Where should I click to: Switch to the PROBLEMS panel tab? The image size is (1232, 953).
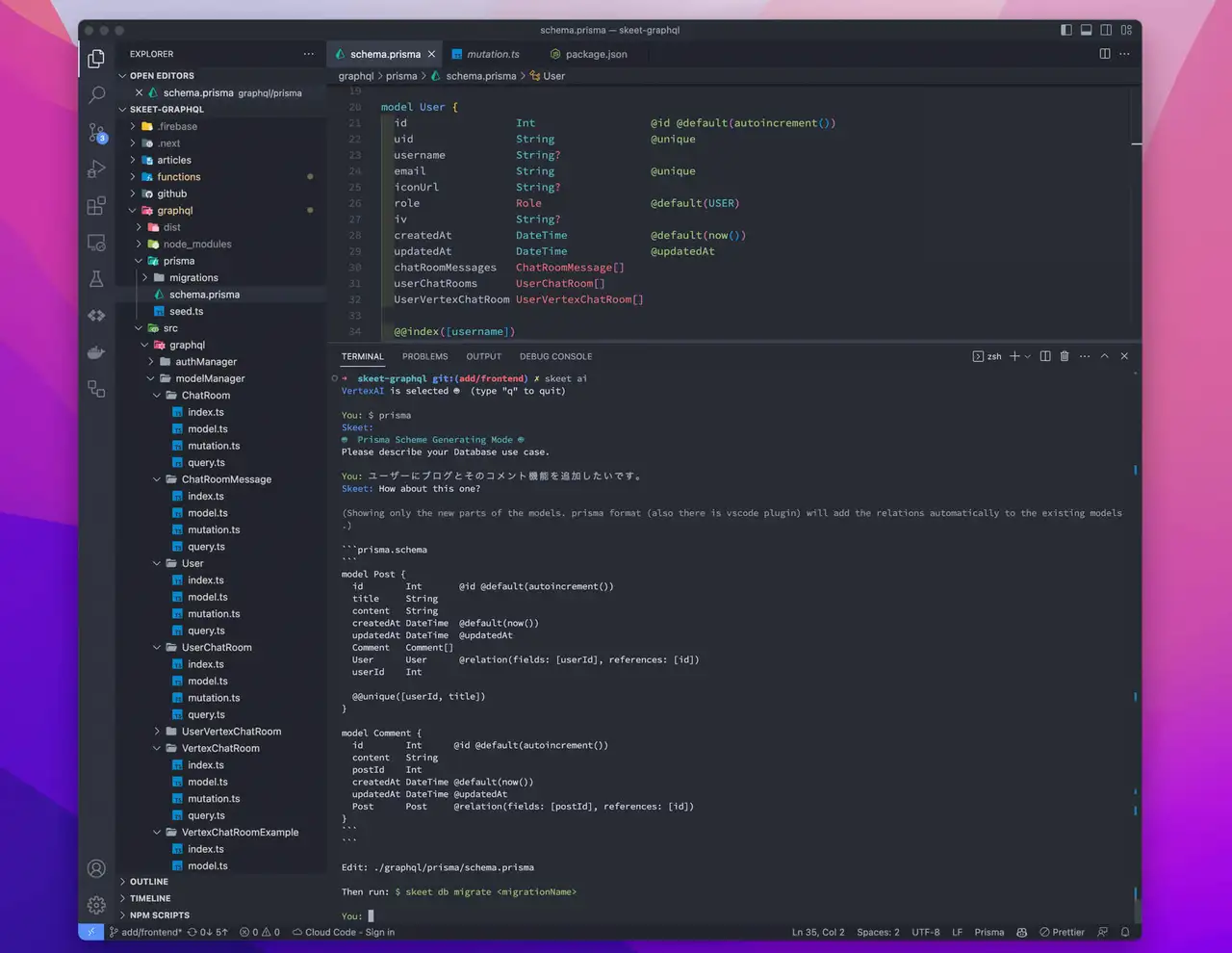(x=424, y=356)
